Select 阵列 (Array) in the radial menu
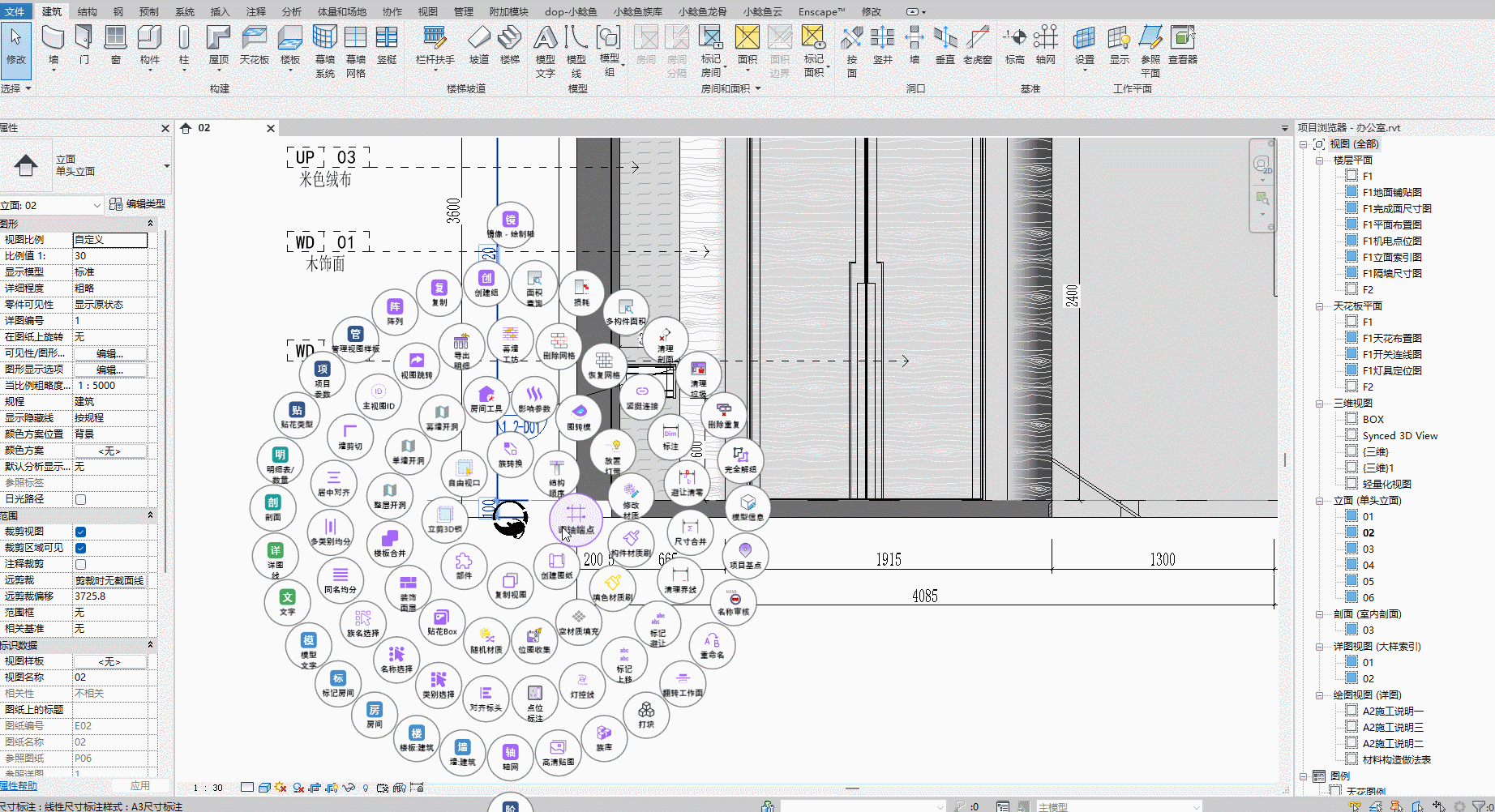 (395, 311)
